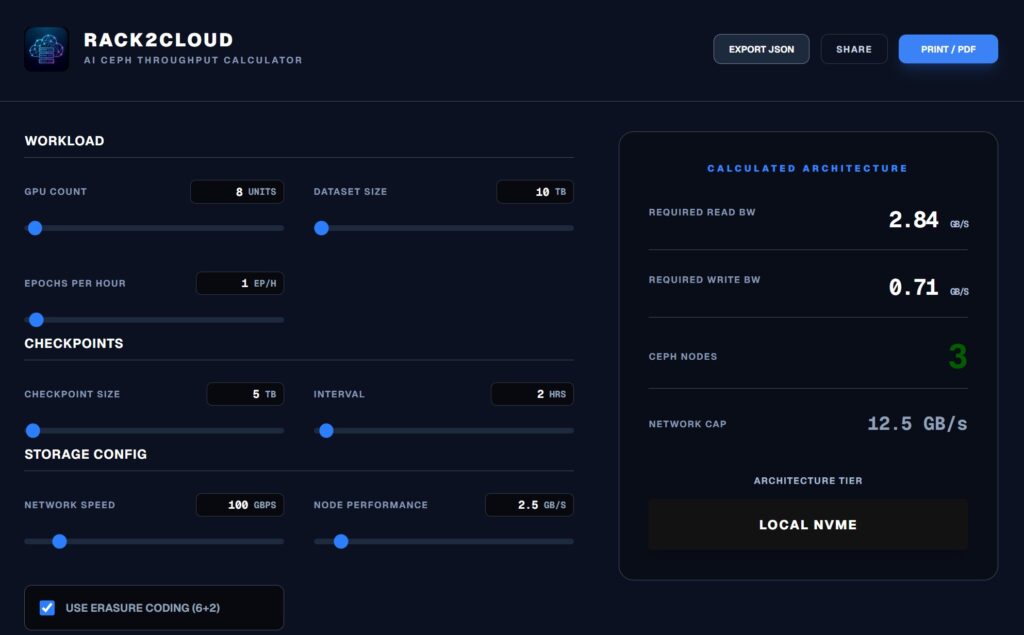Click the SHARE button

853,48
